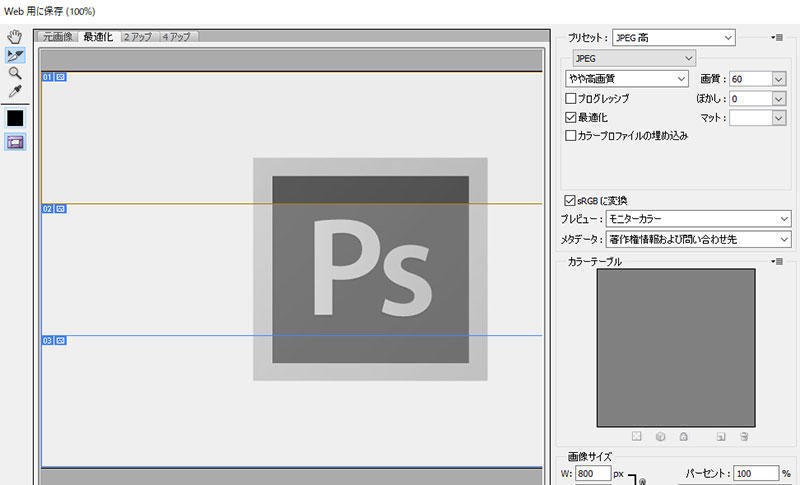Uncheck the 最適化 checkbox

pos(571,117)
